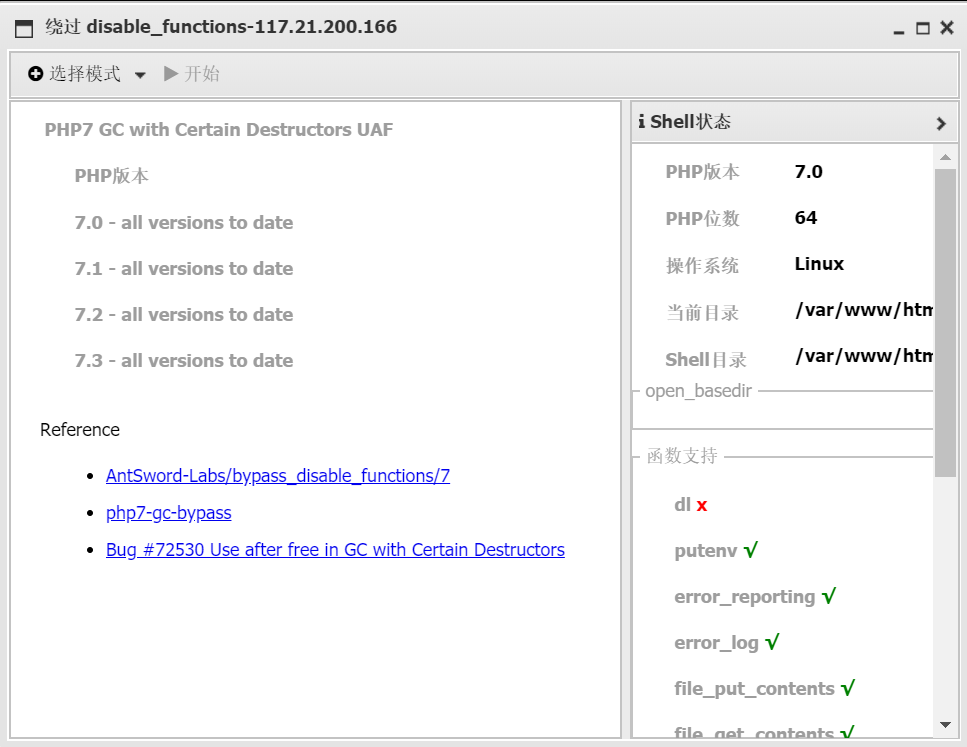Click the Shell panel vertical scrollbar thumb
Viewport: 967px width, 747px height.
point(945,323)
